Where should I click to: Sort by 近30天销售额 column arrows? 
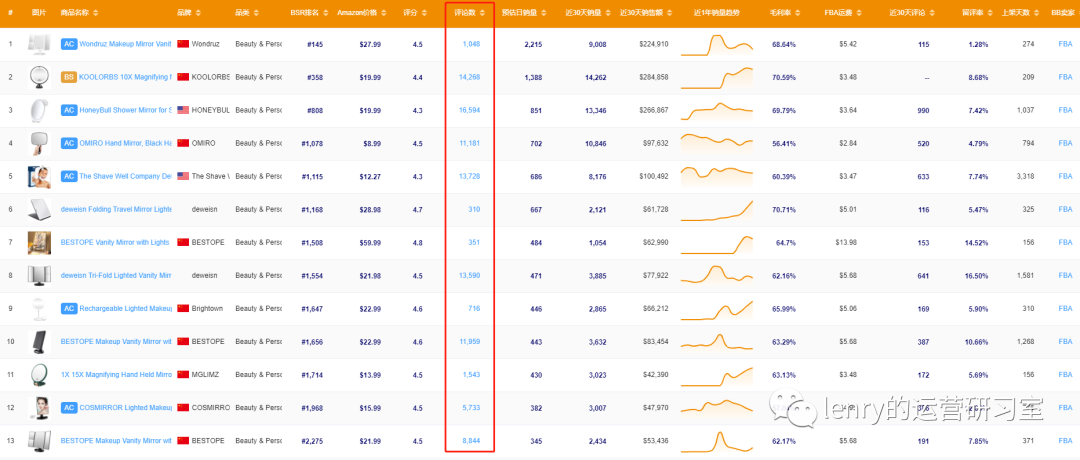coord(671,13)
